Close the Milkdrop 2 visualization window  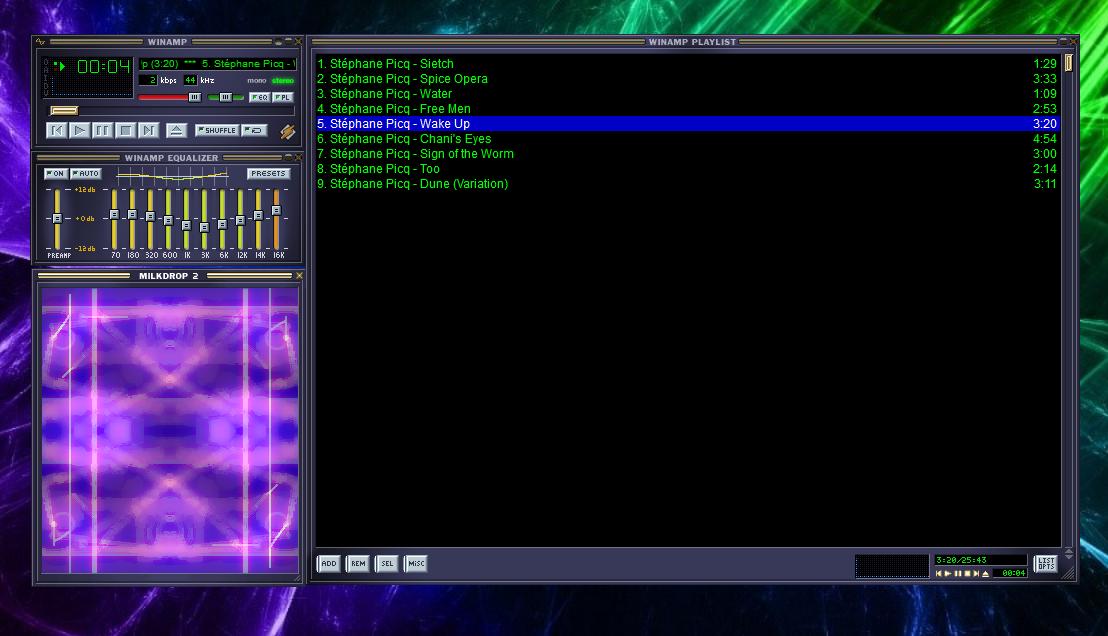point(299,276)
